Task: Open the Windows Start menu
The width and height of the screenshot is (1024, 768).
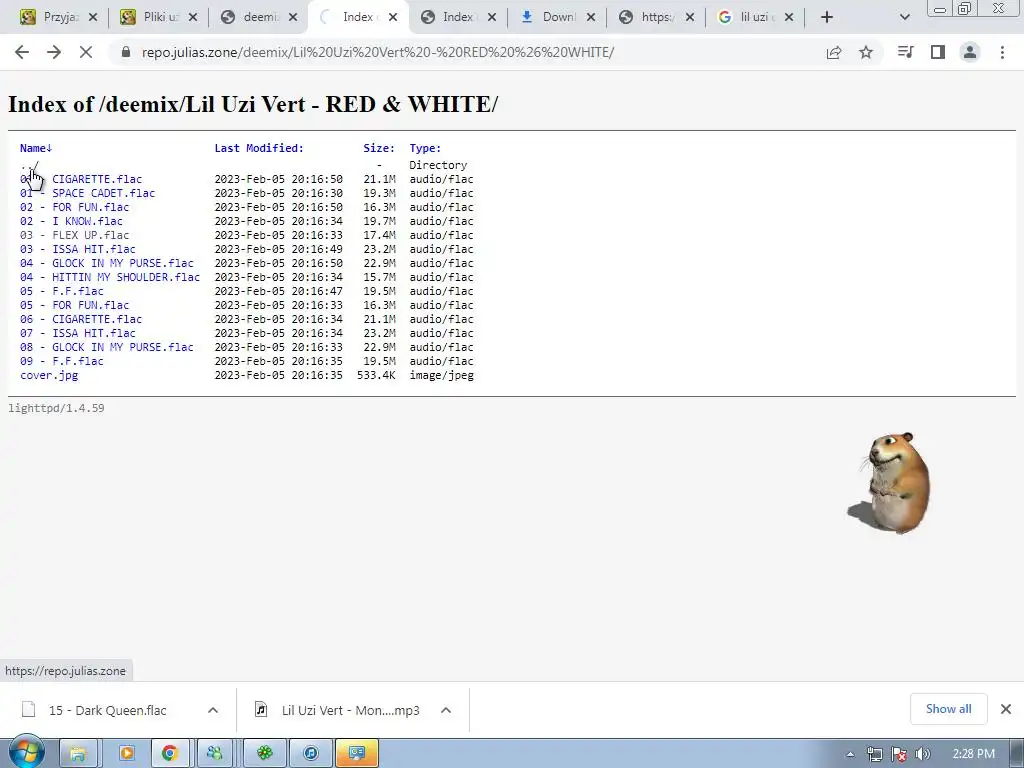Action: (26, 752)
